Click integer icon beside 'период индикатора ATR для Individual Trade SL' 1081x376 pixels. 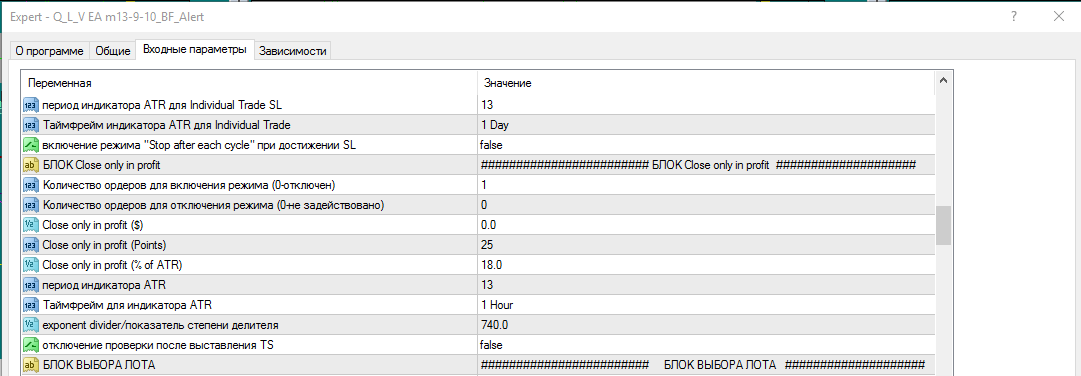point(32,105)
